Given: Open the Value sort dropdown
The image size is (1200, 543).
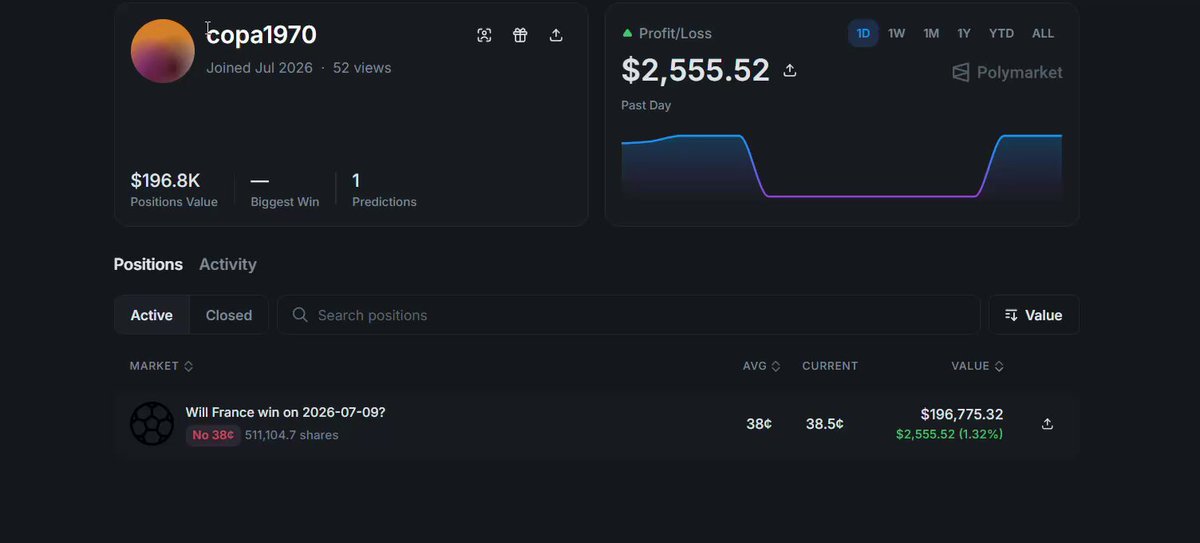Looking at the screenshot, I should [x=1034, y=315].
